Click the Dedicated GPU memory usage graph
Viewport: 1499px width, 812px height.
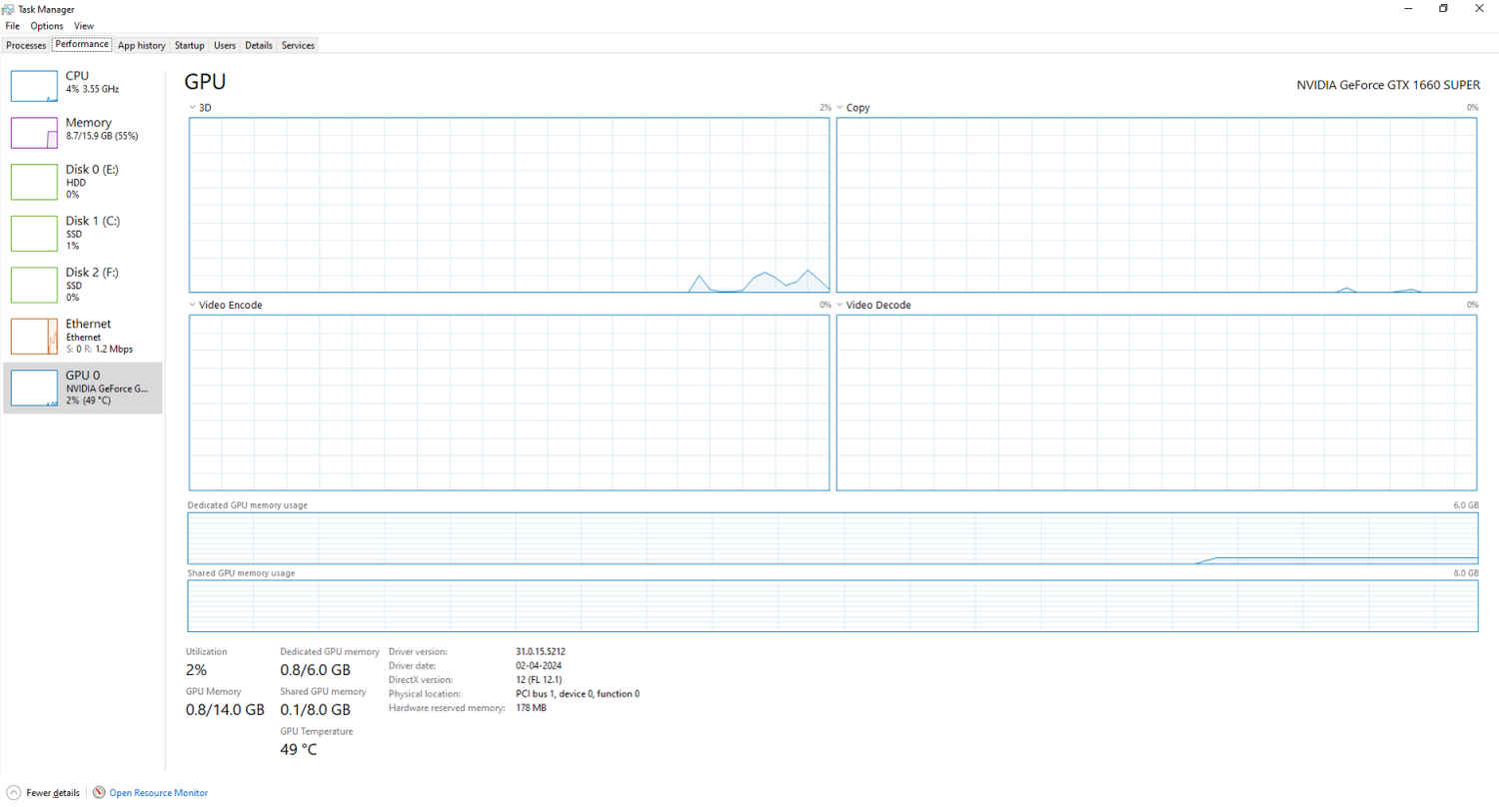(x=831, y=538)
